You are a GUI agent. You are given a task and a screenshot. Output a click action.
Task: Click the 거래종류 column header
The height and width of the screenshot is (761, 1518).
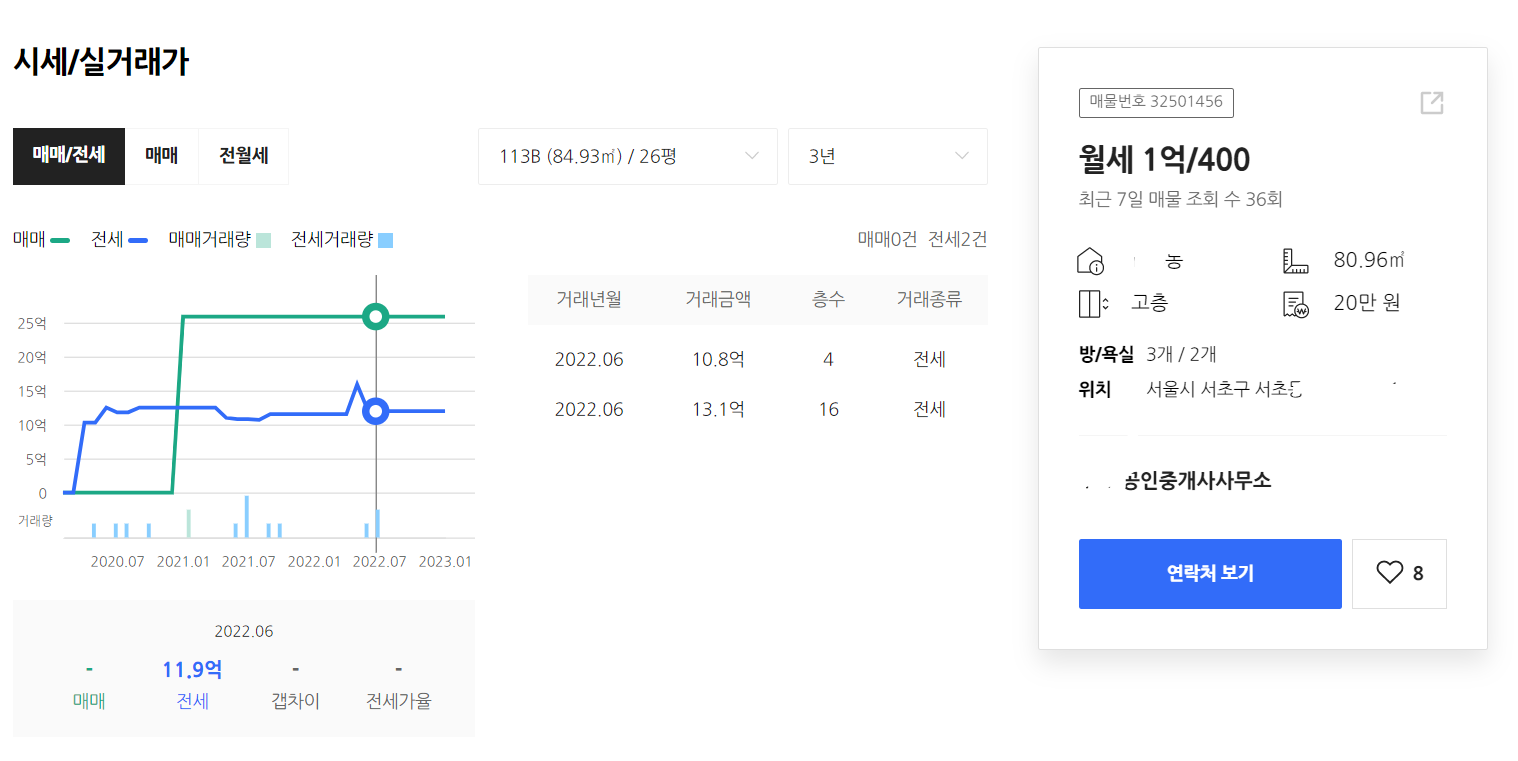click(x=929, y=299)
